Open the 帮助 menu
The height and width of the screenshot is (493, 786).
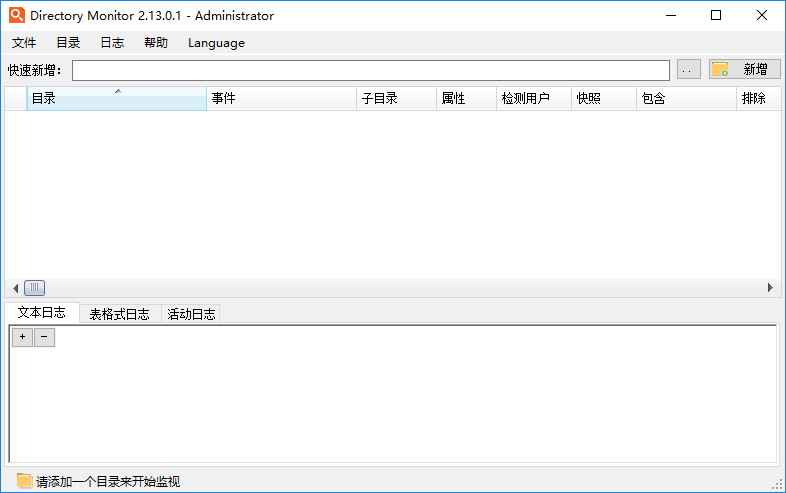(156, 43)
